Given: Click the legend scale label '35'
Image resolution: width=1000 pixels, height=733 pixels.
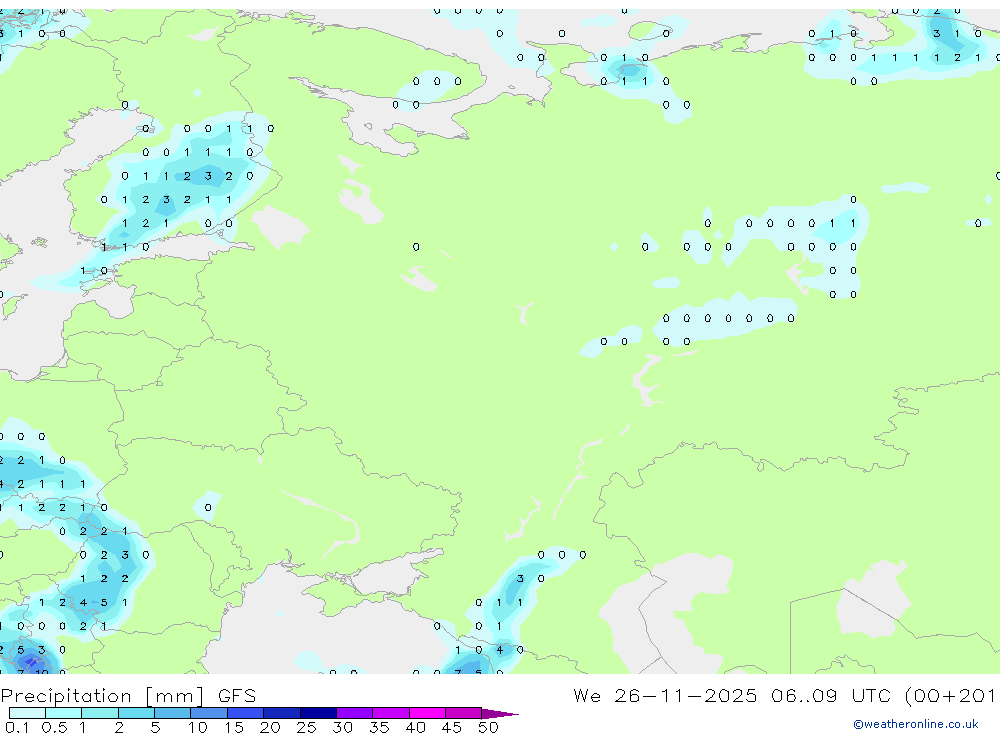Looking at the screenshot, I should coord(379,727).
